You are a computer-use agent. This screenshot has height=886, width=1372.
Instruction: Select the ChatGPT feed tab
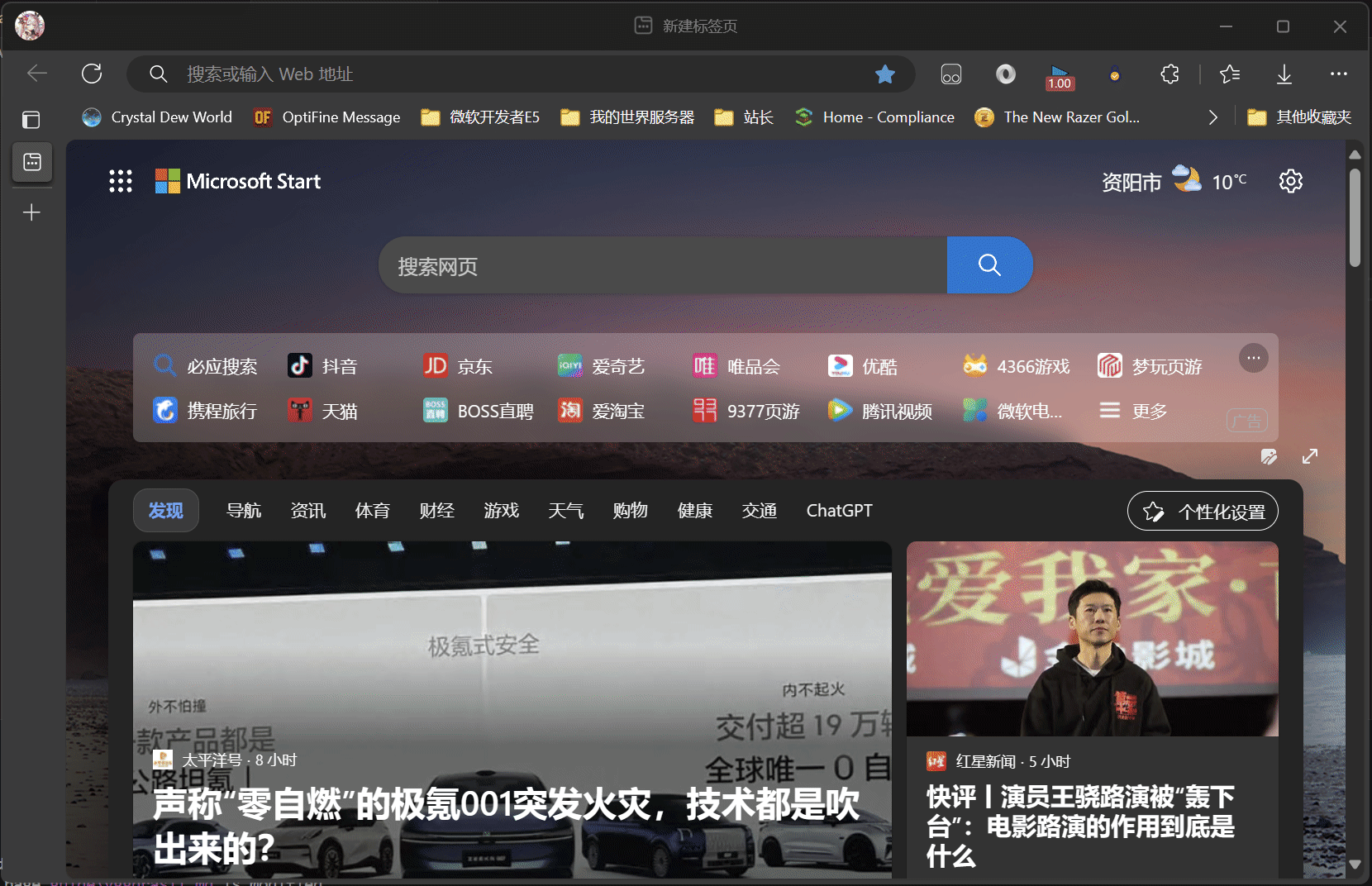[x=839, y=511]
